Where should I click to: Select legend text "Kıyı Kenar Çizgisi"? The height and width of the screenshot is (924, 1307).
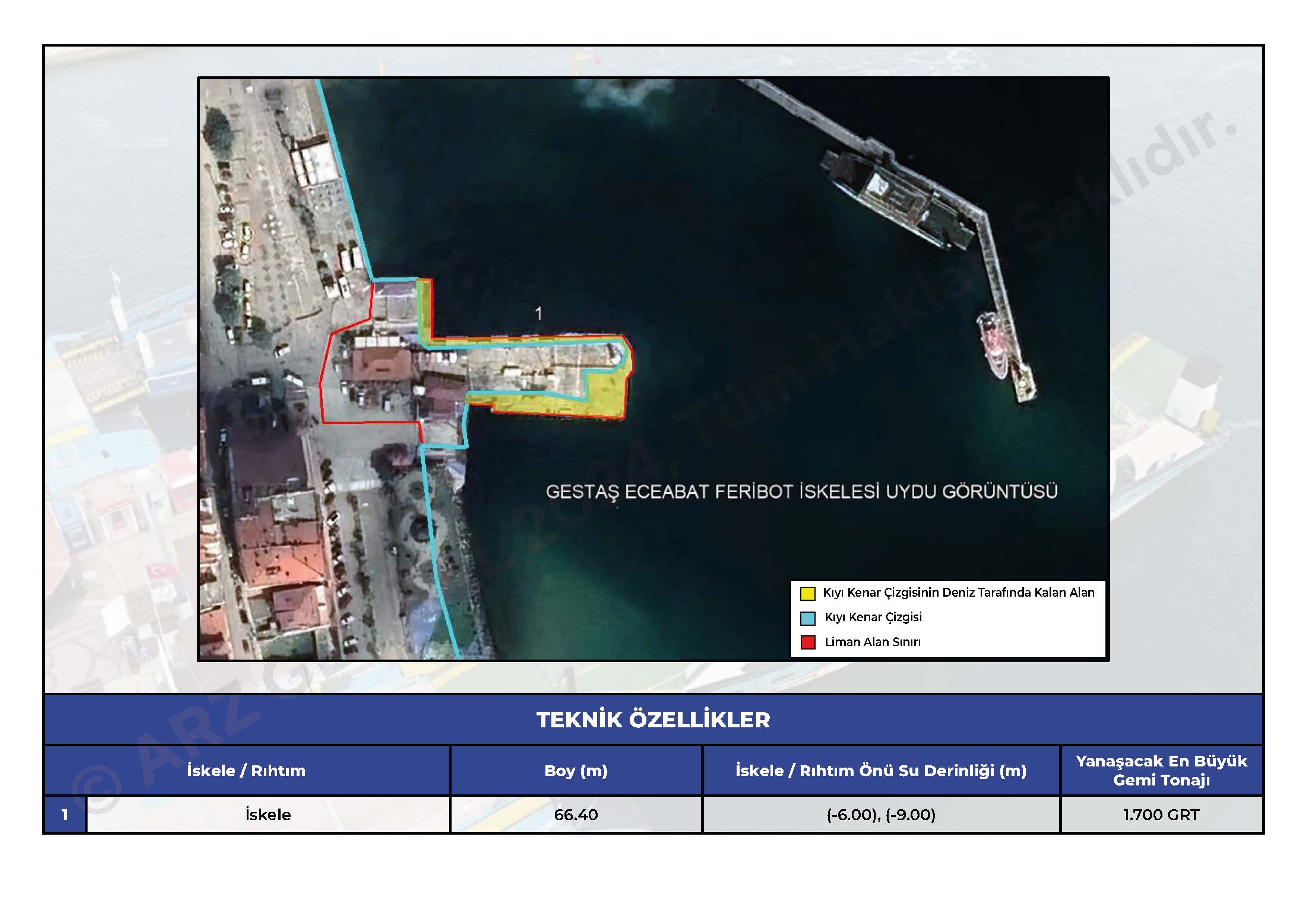(873, 617)
